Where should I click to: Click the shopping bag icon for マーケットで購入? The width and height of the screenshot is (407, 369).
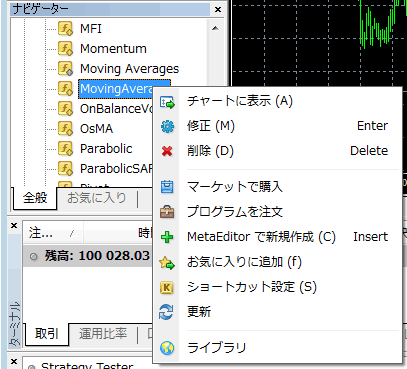(x=167, y=187)
